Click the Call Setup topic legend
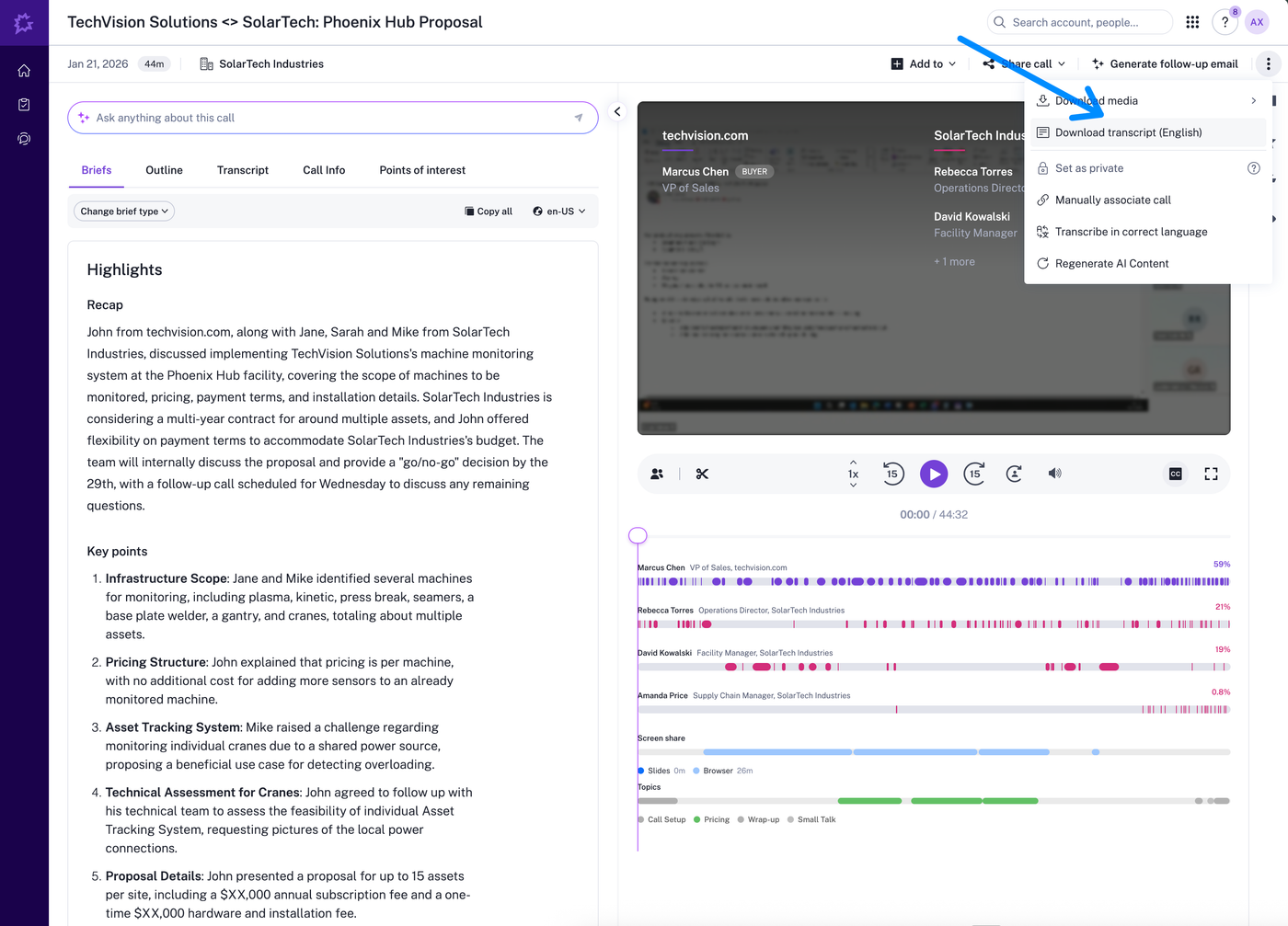The width and height of the screenshot is (1288, 926). point(661,819)
